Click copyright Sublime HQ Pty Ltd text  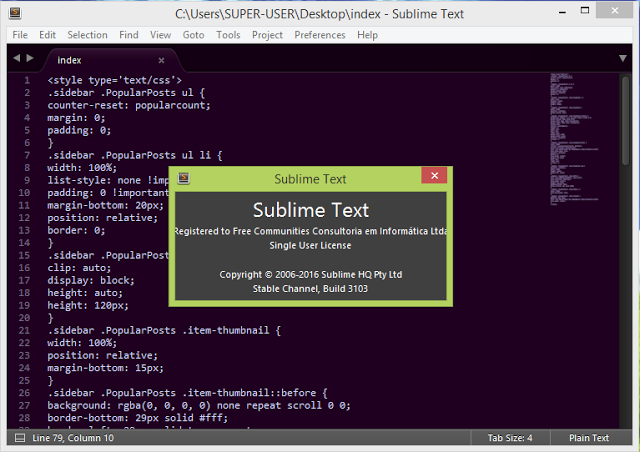tap(311, 275)
